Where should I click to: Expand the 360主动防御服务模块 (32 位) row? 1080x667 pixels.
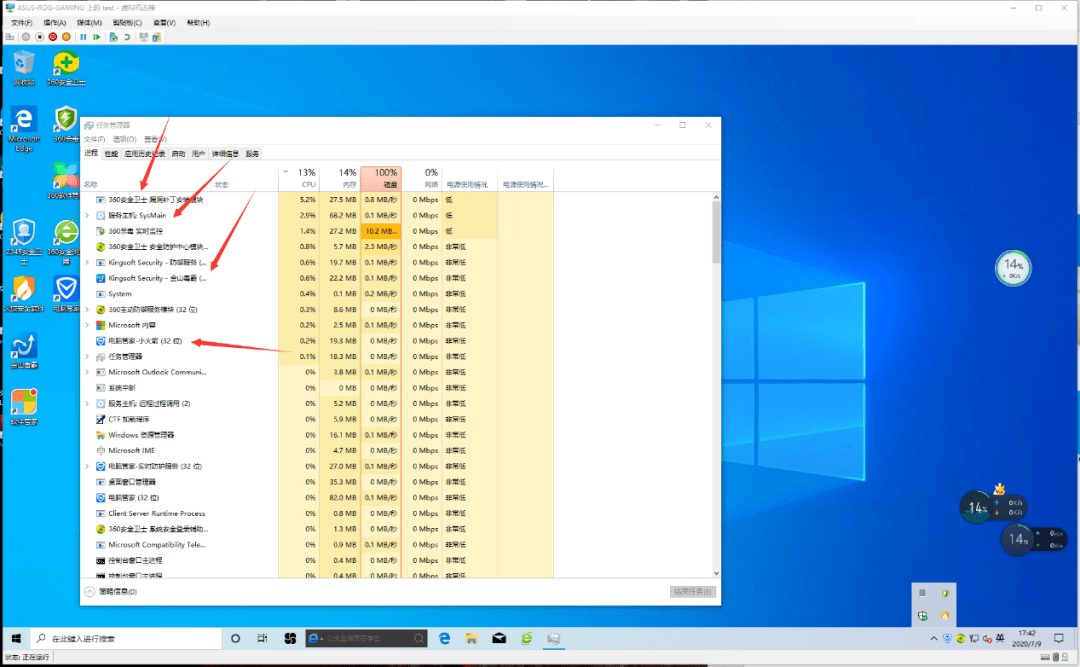click(x=87, y=309)
